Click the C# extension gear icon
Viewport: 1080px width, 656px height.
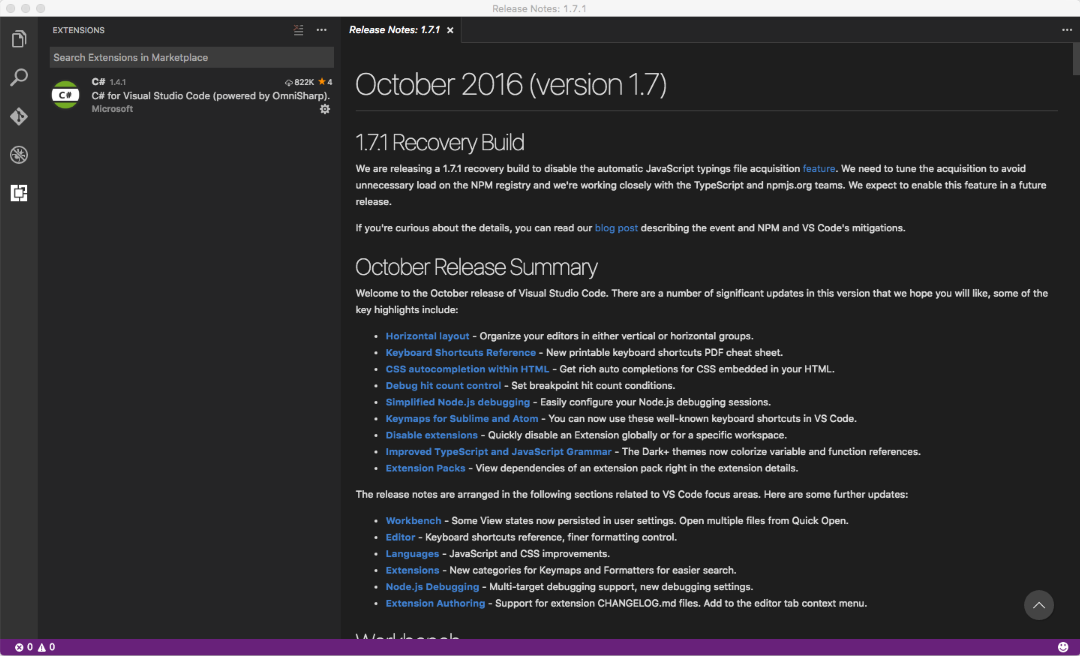(x=325, y=109)
